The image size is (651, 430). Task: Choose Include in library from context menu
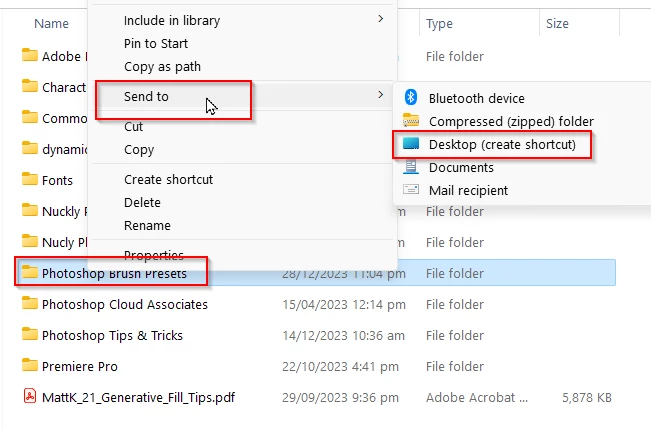point(172,20)
